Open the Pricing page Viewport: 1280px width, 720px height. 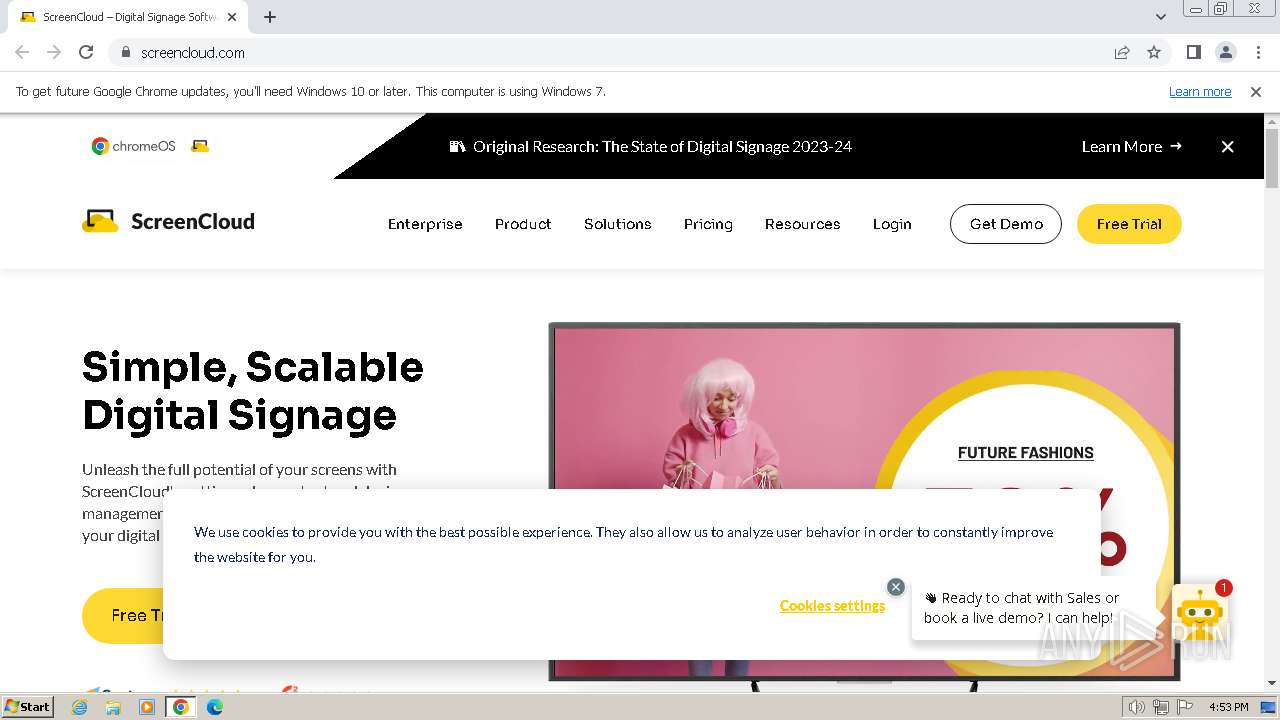pyautogui.click(x=708, y=224)
